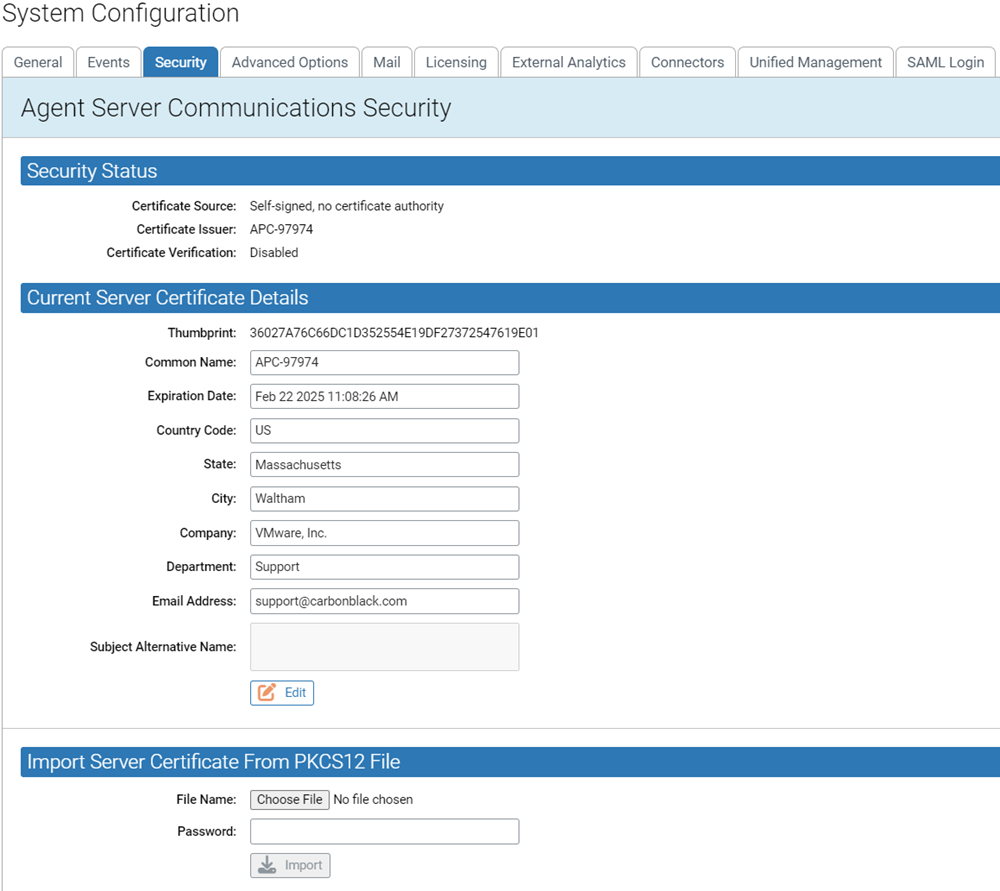Click the Import button for the PKCS12 certificate
Image resolution: width=1000 pixels, height=891 pixels.
290,865
